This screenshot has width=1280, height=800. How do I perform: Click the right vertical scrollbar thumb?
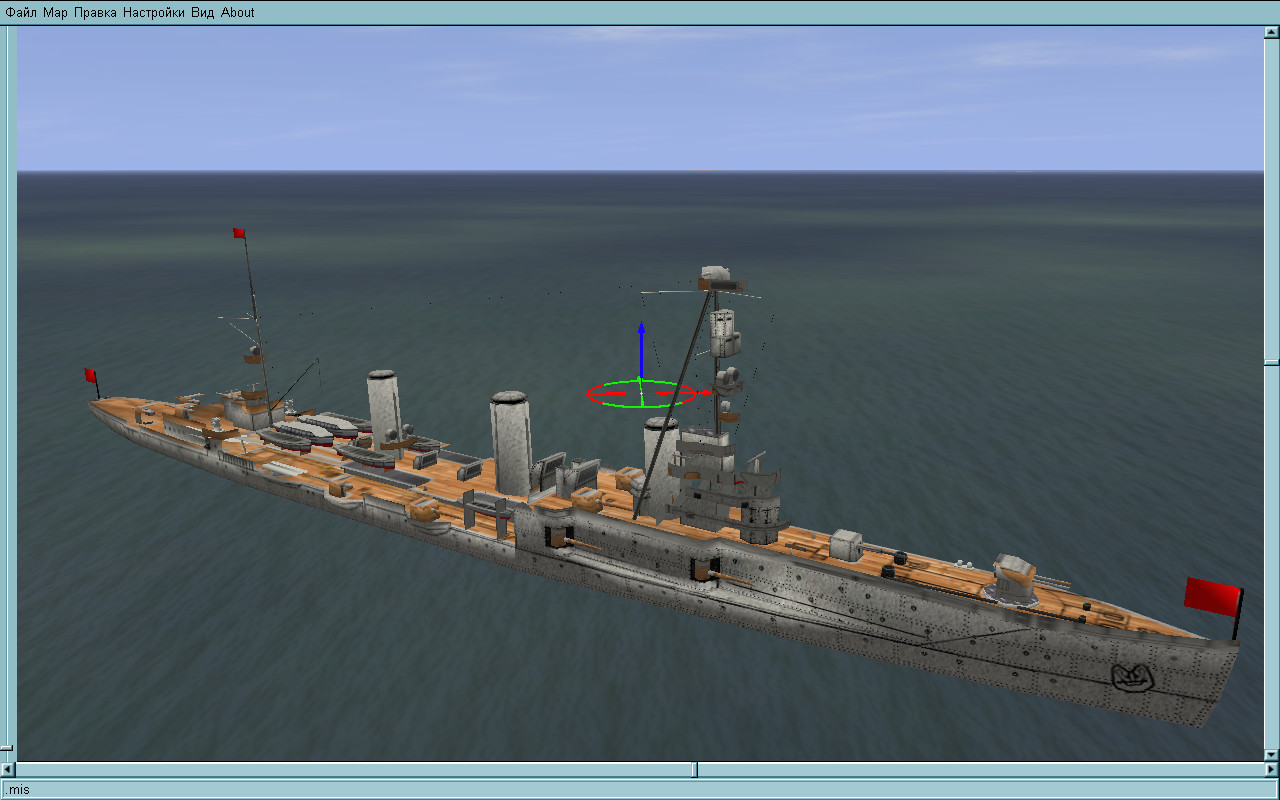click(x=1271, y=361)
